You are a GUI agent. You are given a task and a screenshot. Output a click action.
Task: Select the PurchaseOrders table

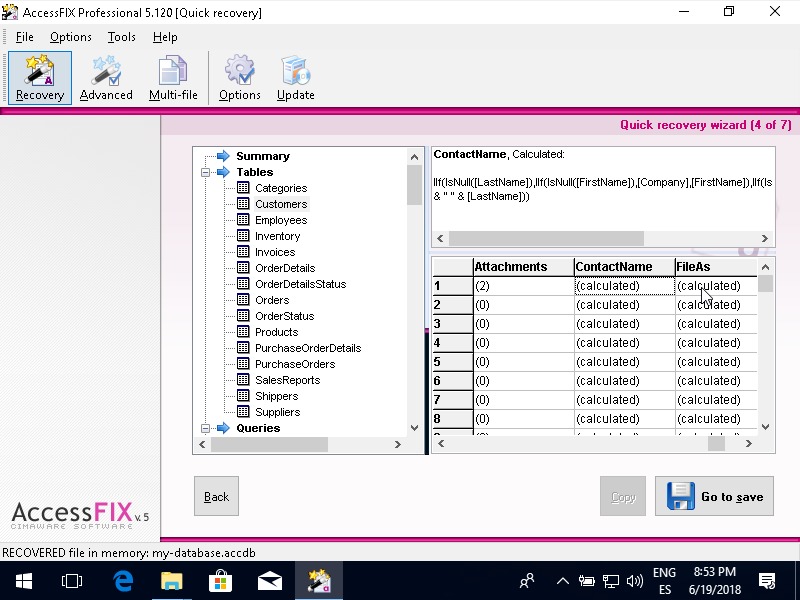point(295,364)
